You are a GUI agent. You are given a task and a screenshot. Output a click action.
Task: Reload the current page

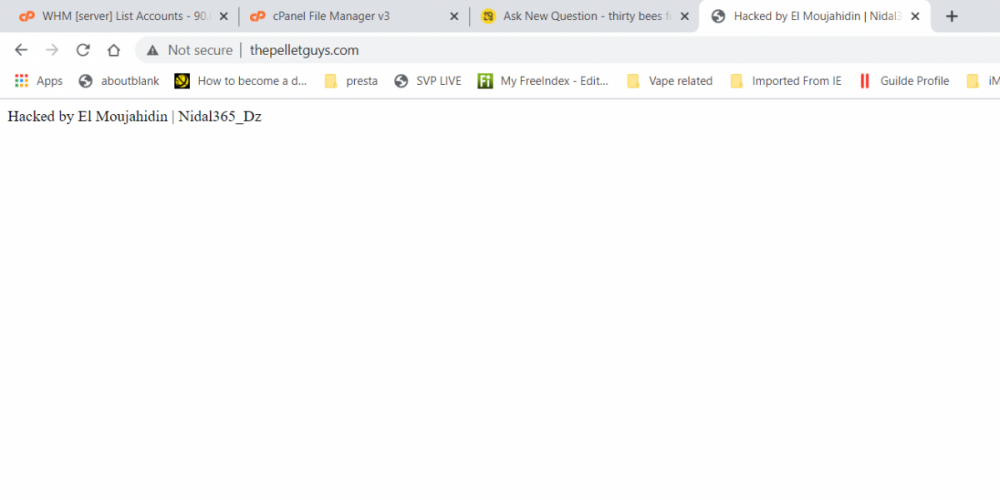[x=83, y=50]
